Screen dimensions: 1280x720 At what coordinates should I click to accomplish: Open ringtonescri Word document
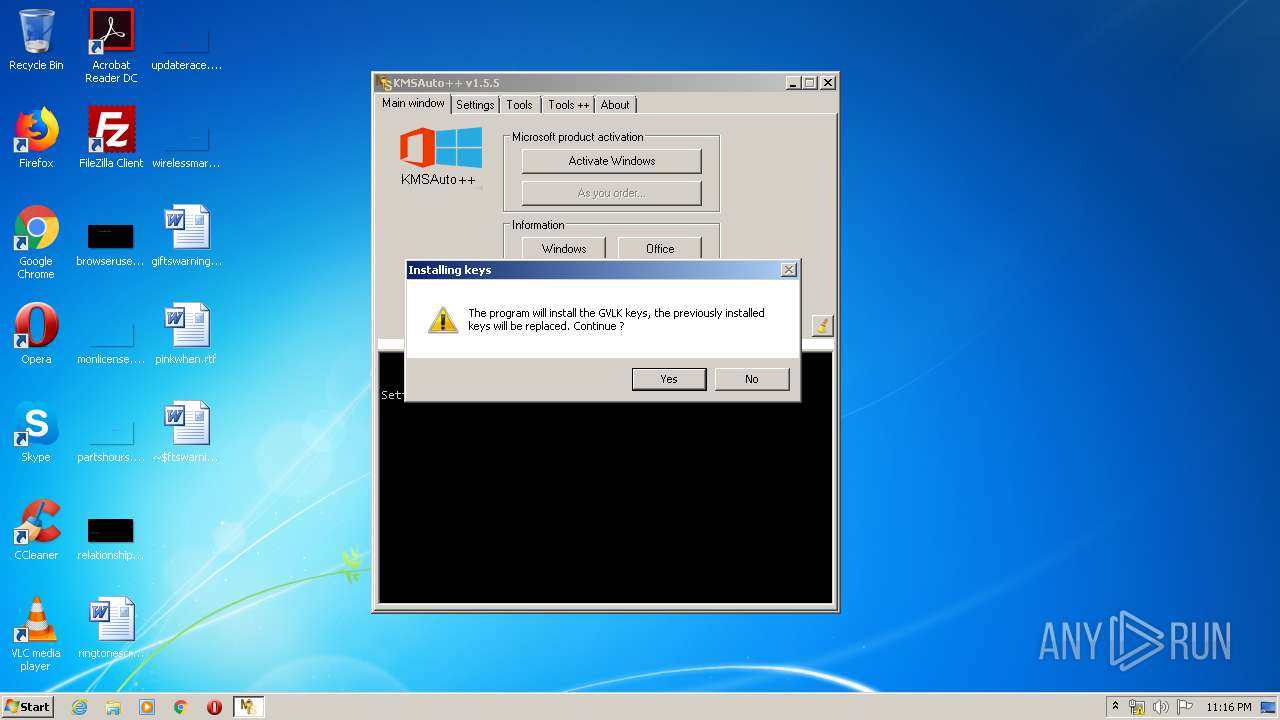click(x=111, y=628)
